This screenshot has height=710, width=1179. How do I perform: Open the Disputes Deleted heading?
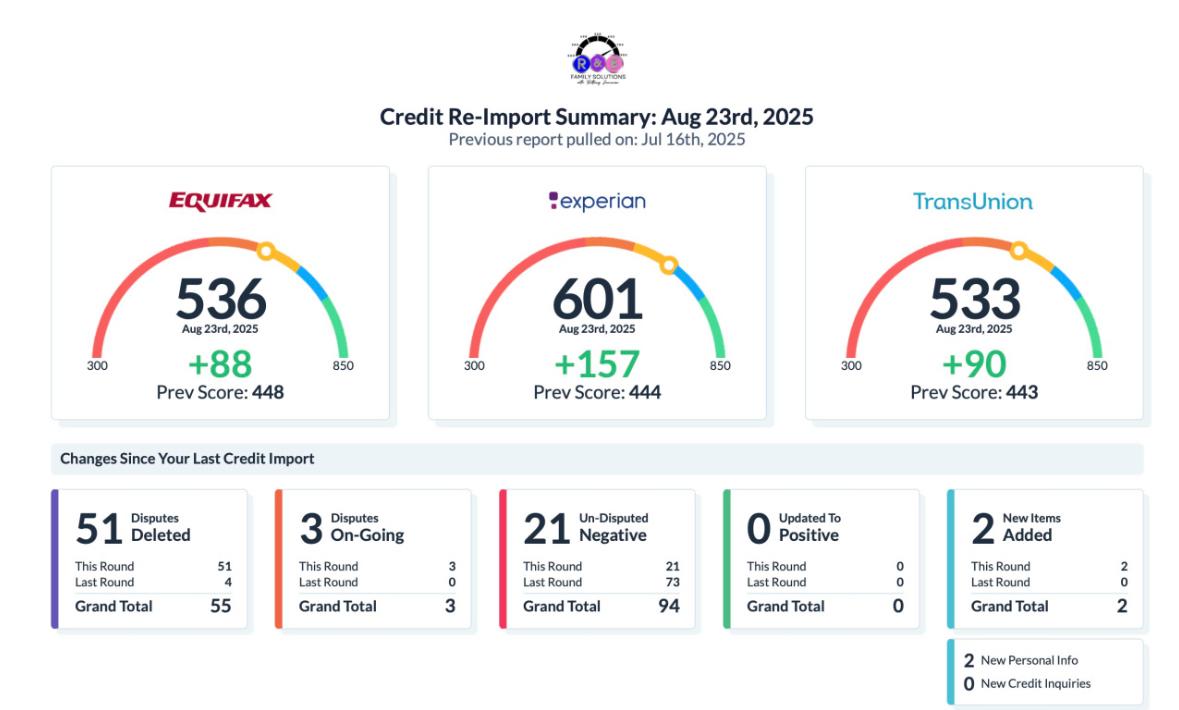pyautogui.click(x=161, y=527)
